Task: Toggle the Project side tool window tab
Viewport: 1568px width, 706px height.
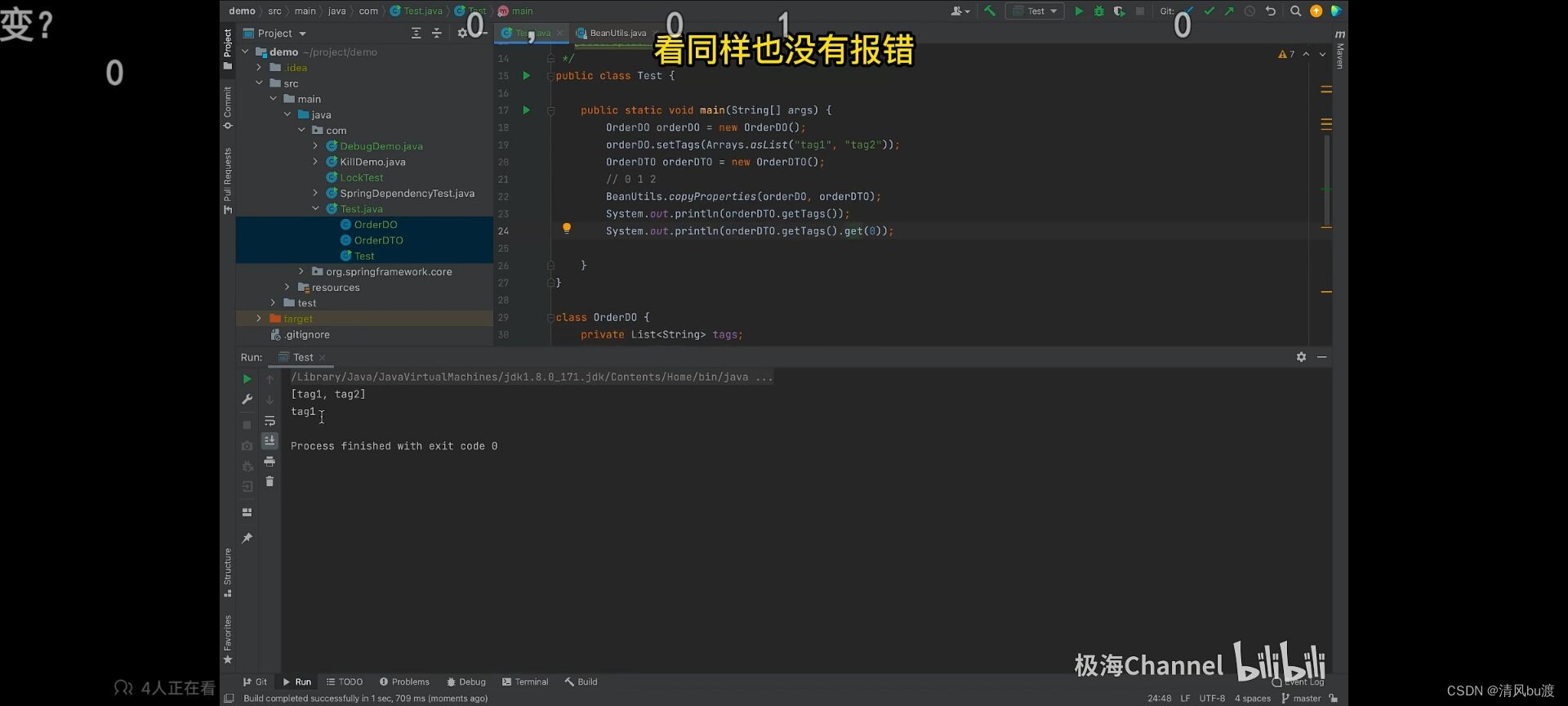Action: coord(228,49)
